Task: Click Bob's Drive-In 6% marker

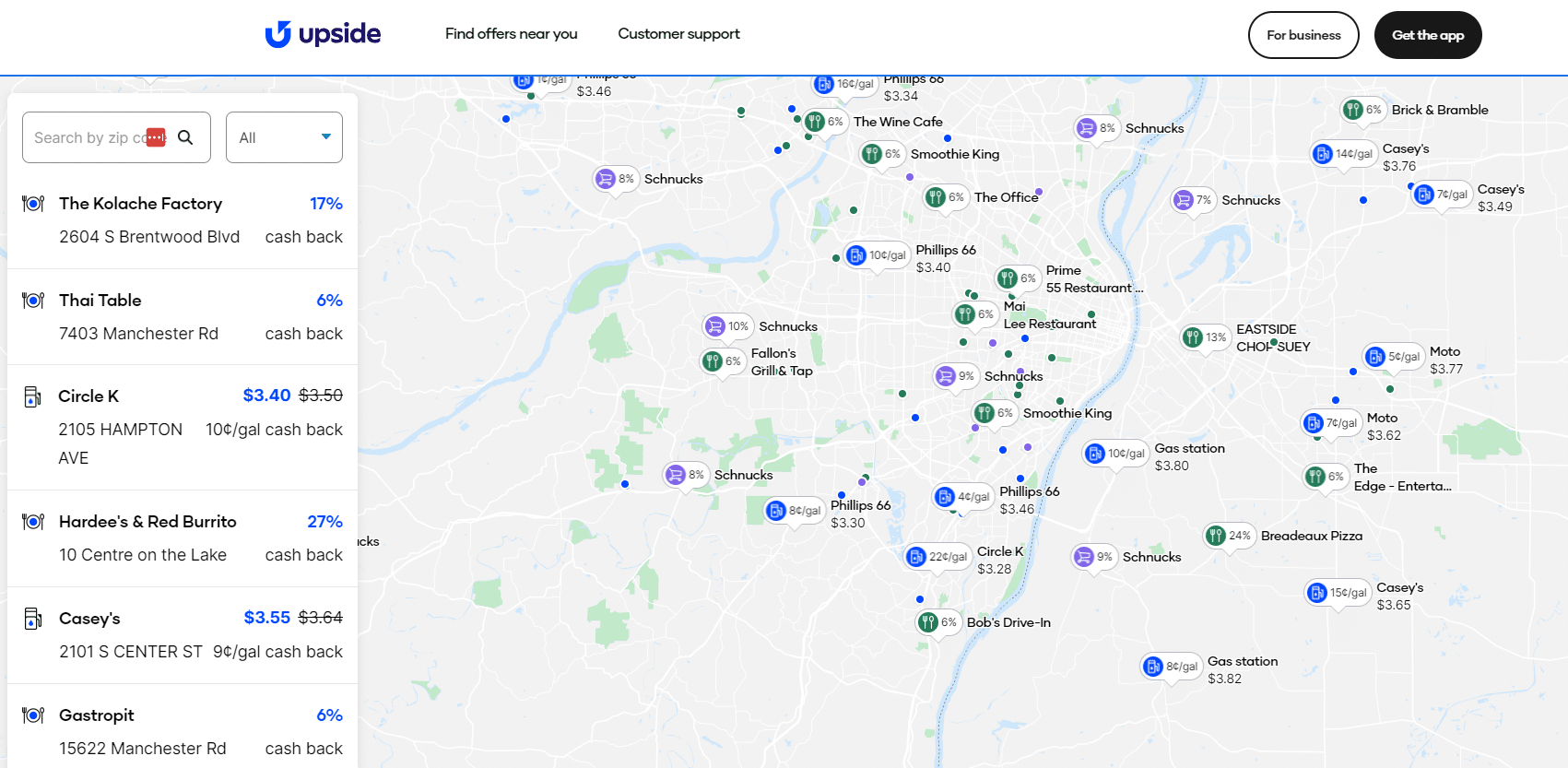Action: (x=938, y=622)
